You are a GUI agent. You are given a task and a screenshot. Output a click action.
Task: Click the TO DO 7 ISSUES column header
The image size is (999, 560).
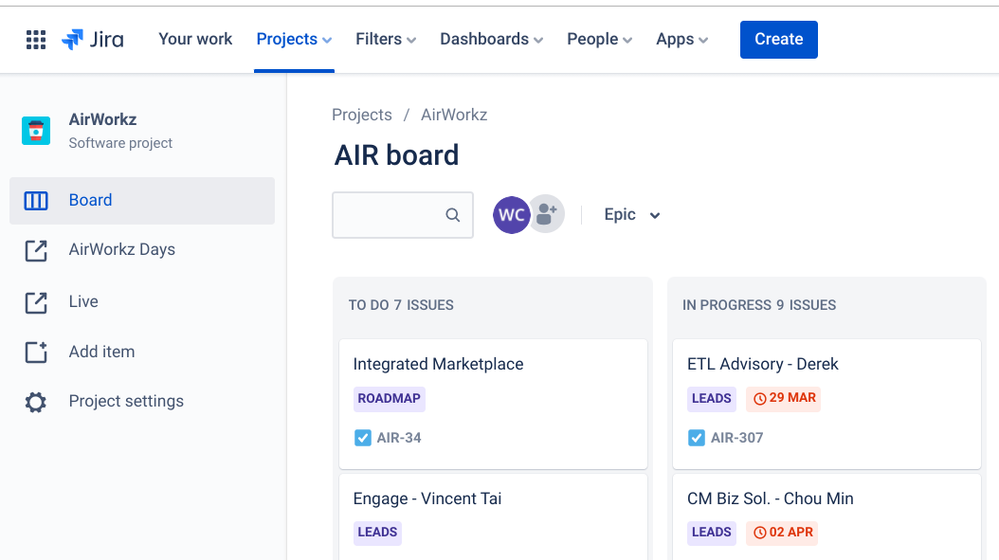coord(401,305)
